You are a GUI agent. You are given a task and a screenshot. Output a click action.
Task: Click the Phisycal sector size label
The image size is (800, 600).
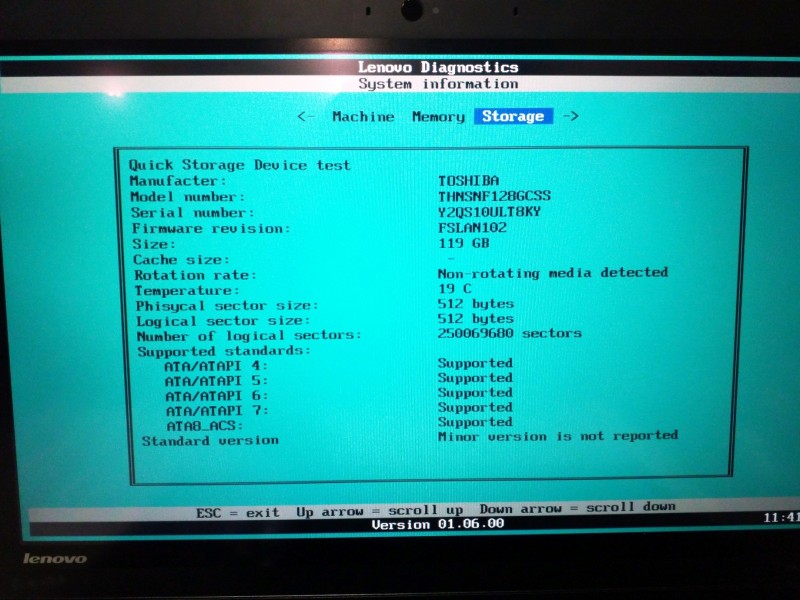coord(227,306)
